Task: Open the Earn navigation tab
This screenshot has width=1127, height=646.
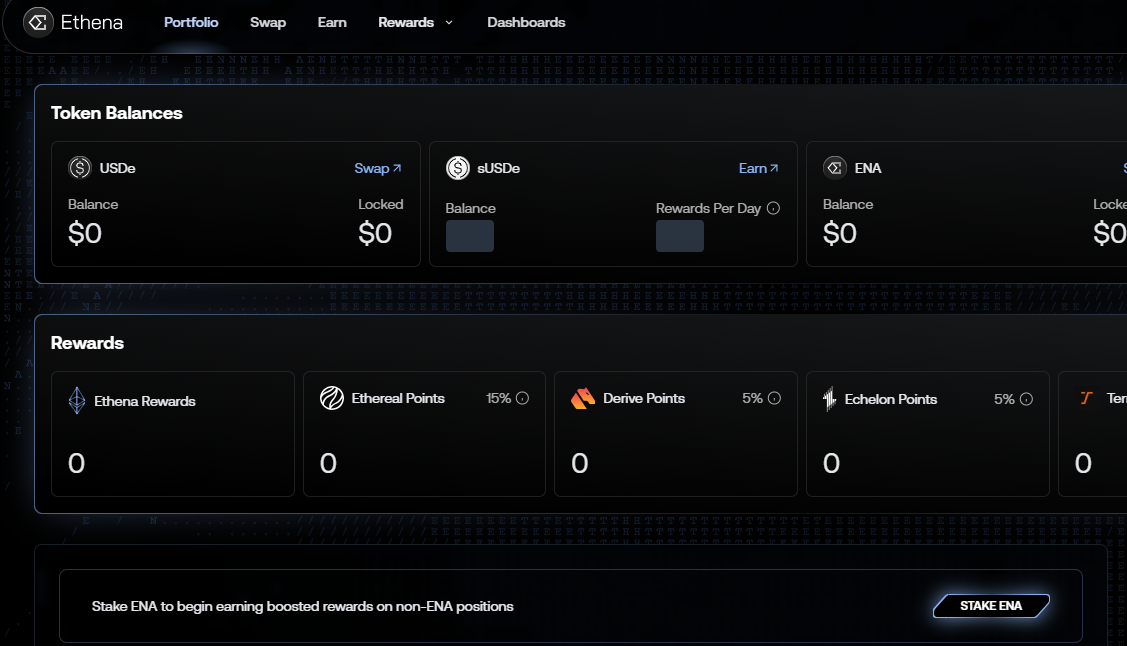Action: (332, 22)
